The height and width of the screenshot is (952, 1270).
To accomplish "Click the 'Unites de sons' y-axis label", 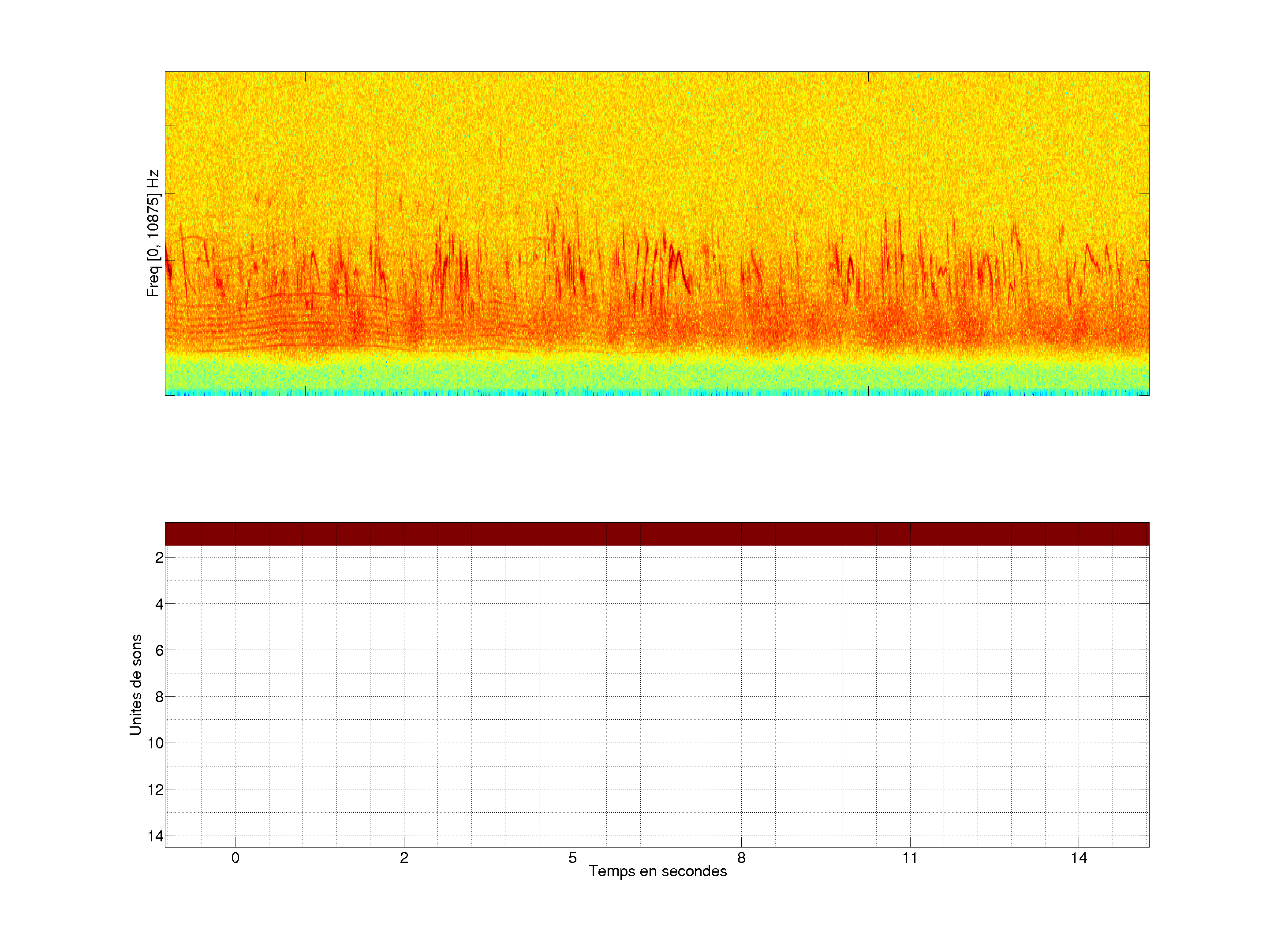I will (135, 684).
